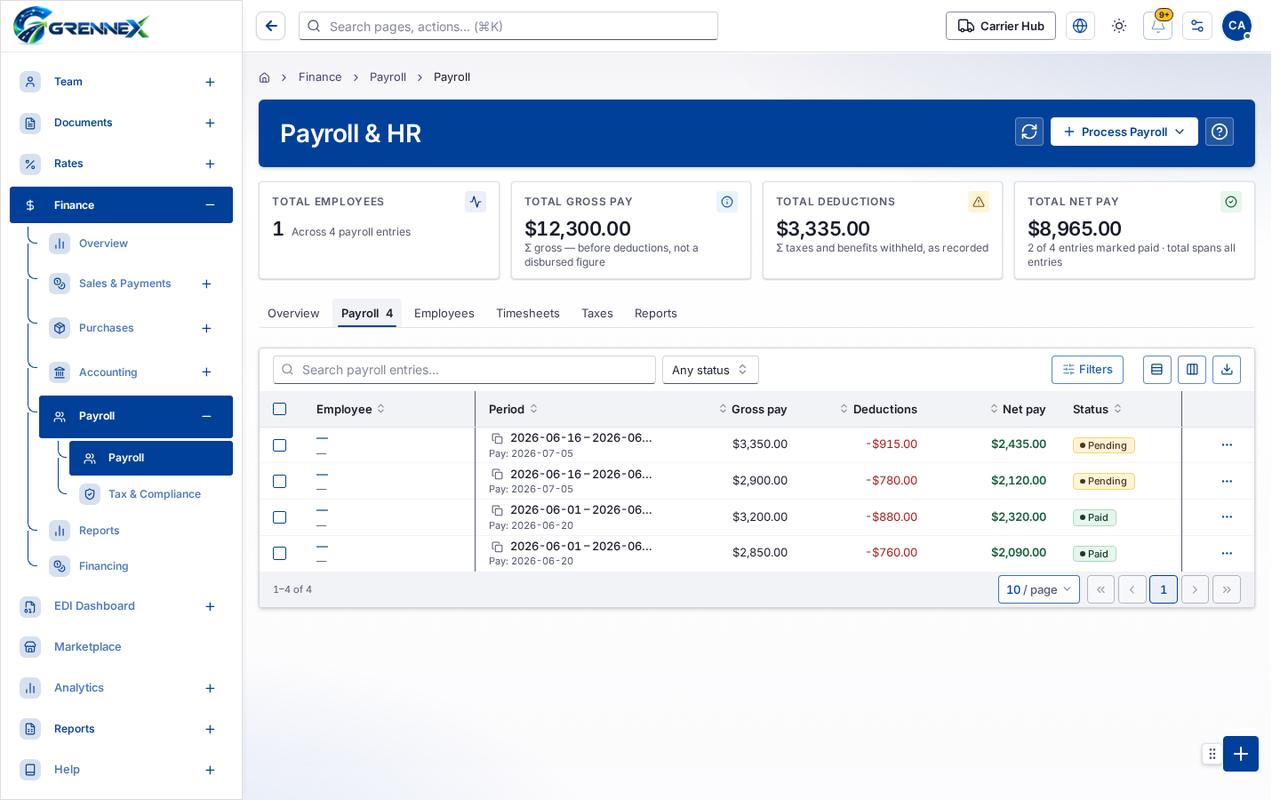
Task: Click the Carrier Hub button
Action: (x=1001, y=26)
